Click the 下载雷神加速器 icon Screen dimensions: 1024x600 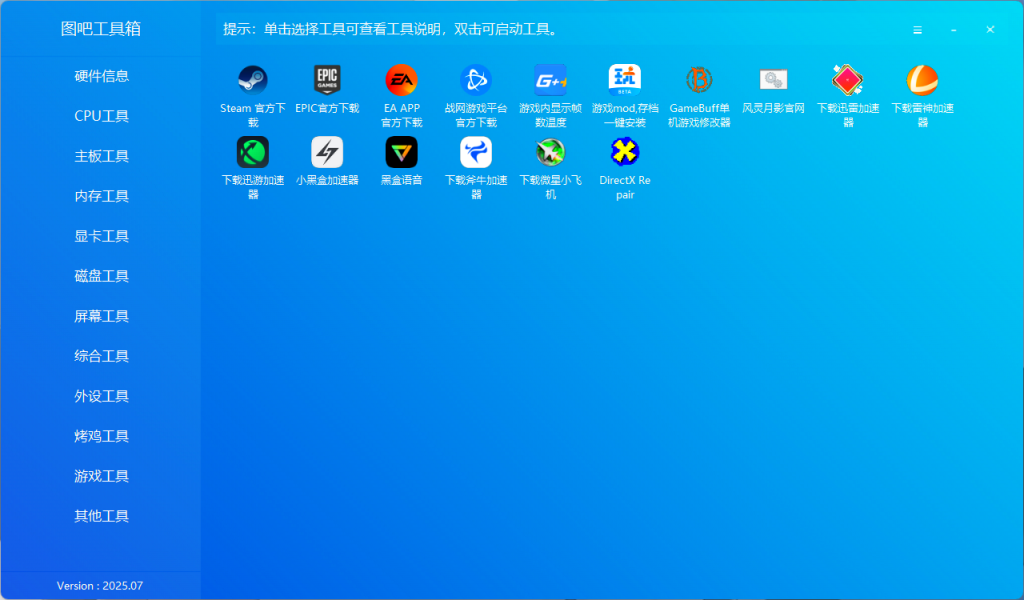click(x=922, y=80)
